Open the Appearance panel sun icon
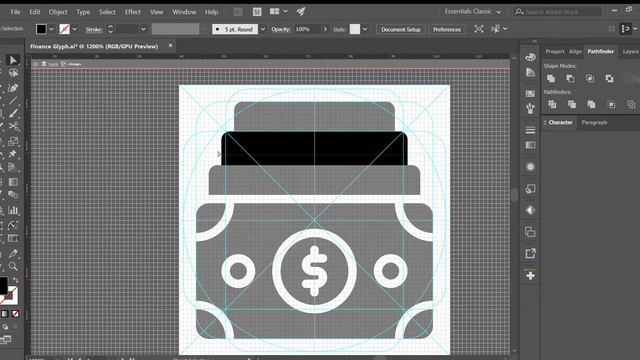 click(x=530, y=167)
